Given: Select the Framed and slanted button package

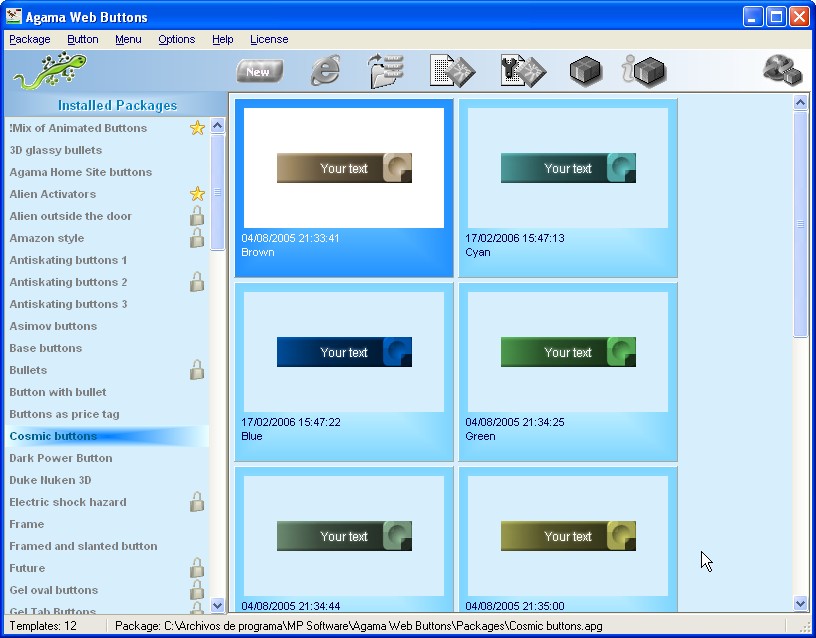Looking at the screenshot, I should 107,546.
